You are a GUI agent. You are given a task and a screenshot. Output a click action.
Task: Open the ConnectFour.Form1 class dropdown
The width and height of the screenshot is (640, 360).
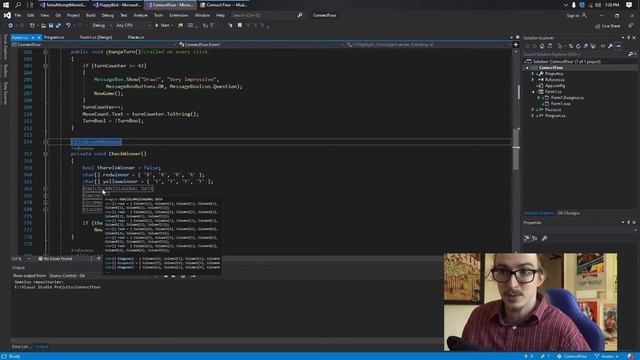tap(261, 44)
